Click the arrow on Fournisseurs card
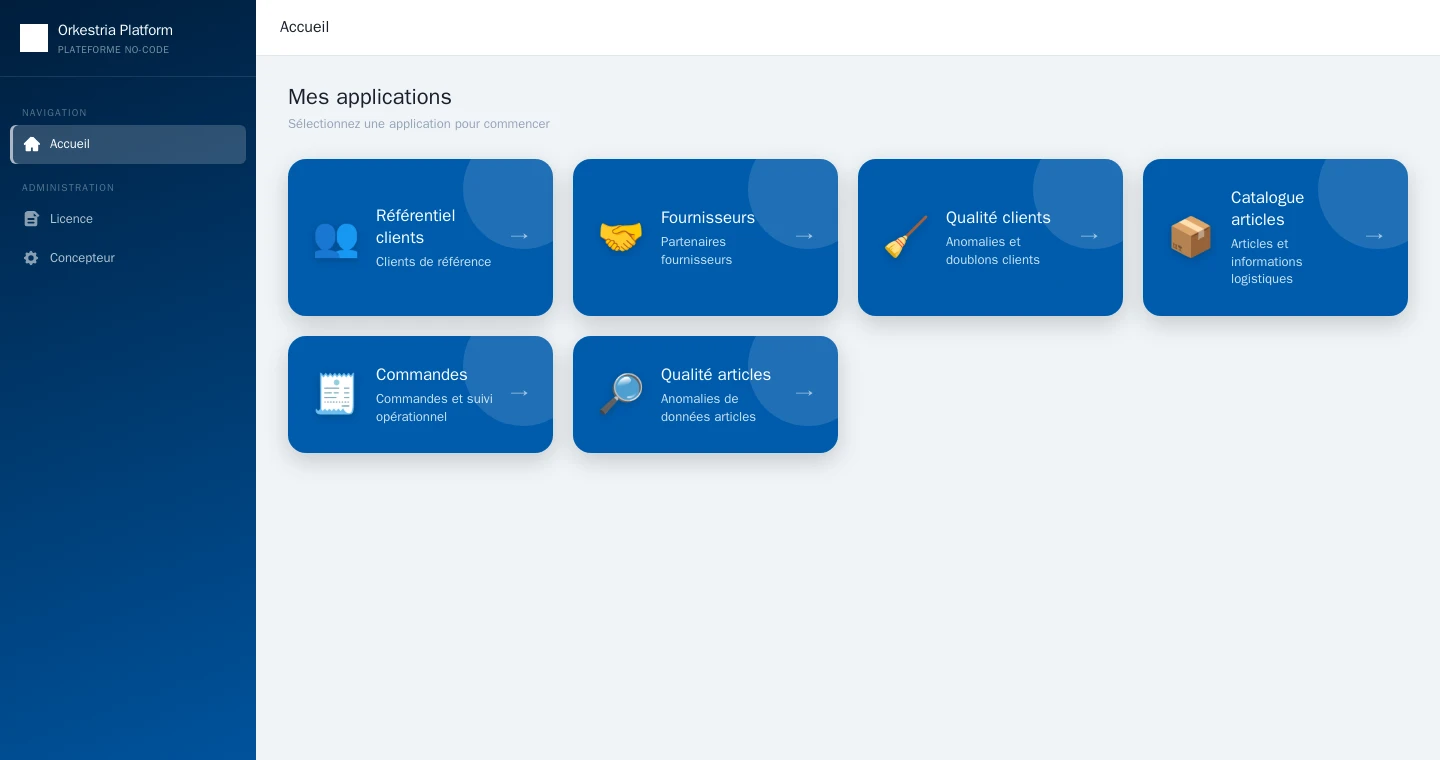The width and height of the screenshot is (1440, 760). (x=804, y=237)
